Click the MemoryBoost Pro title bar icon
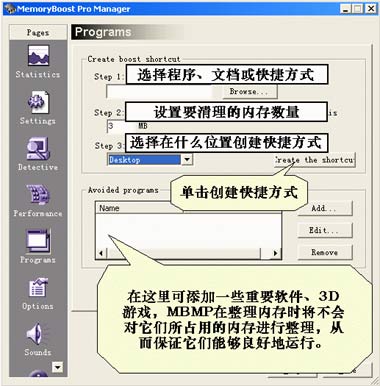 click(10, 8)
